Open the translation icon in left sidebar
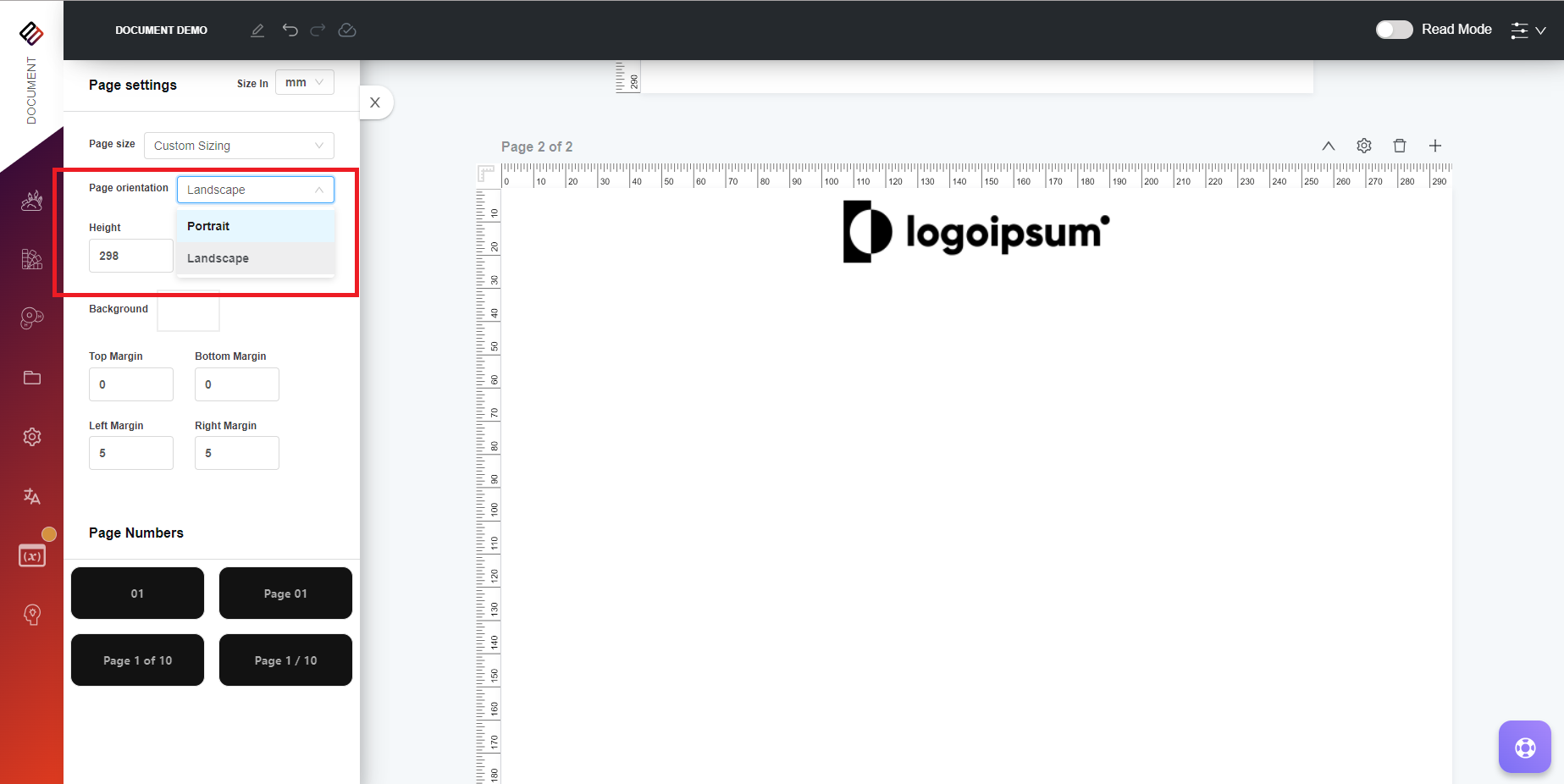The height and width of the screenshot is (784, 1564). pos(32,496)
